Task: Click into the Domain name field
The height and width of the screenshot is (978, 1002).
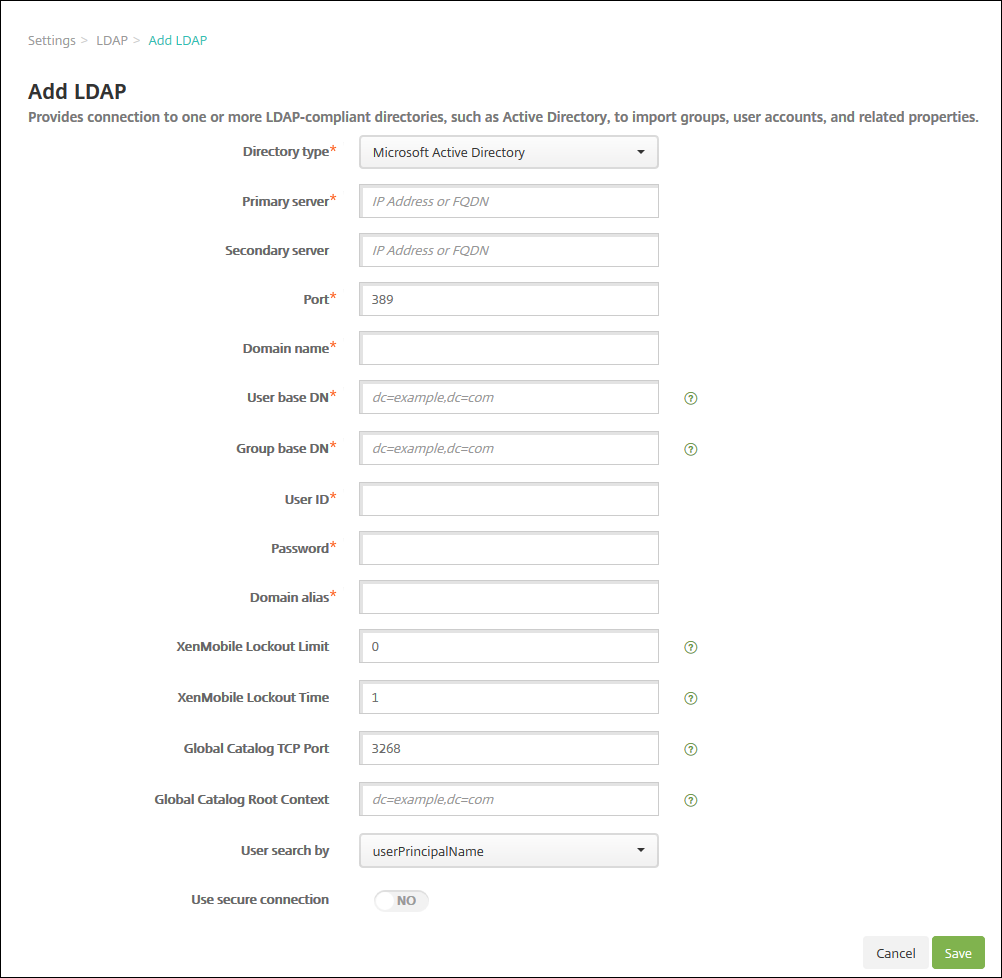Action: pos(508,349)
